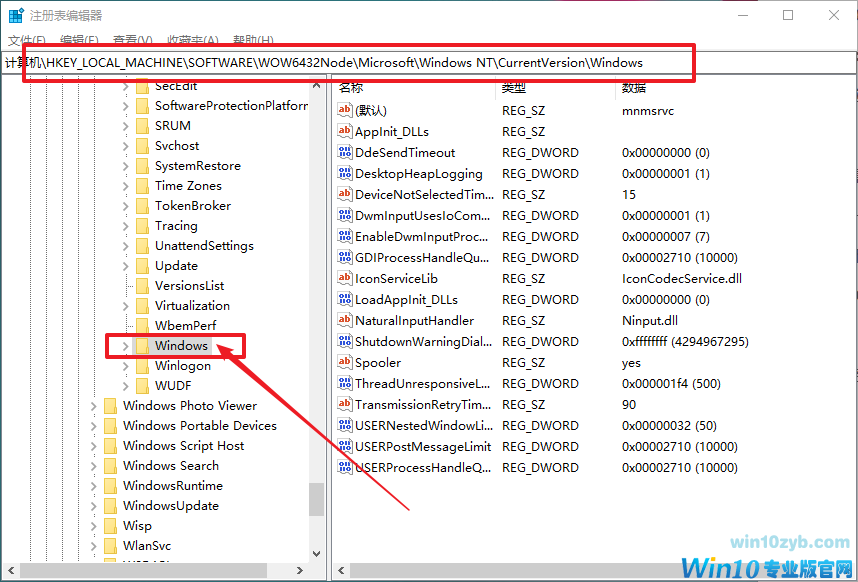Click the Ninput.dll data cell
The height and width of the screenshot is (582, 858).
point(650,321)
